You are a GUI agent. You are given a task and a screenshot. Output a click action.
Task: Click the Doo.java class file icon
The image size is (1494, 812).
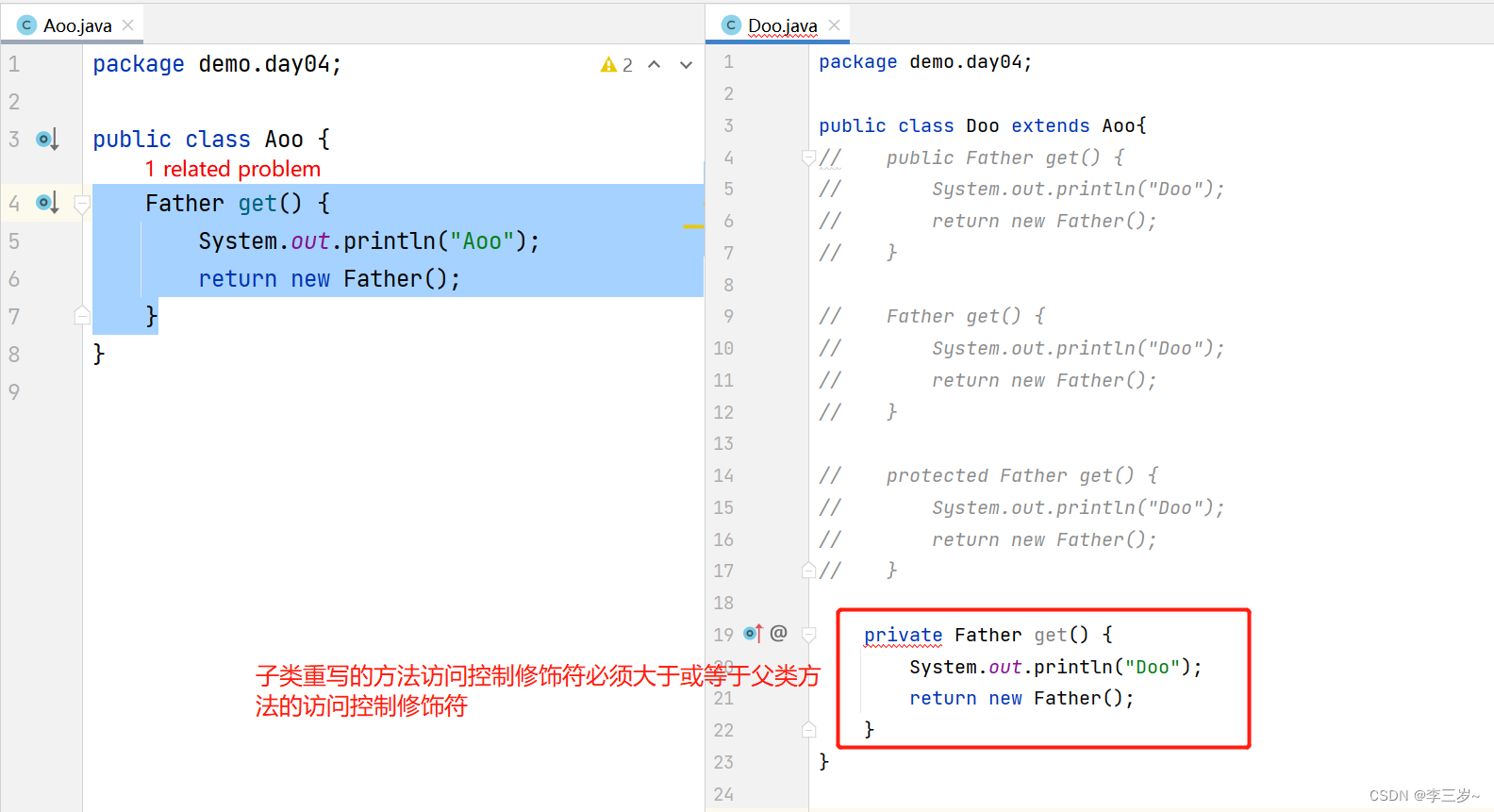tap(731, 25)
